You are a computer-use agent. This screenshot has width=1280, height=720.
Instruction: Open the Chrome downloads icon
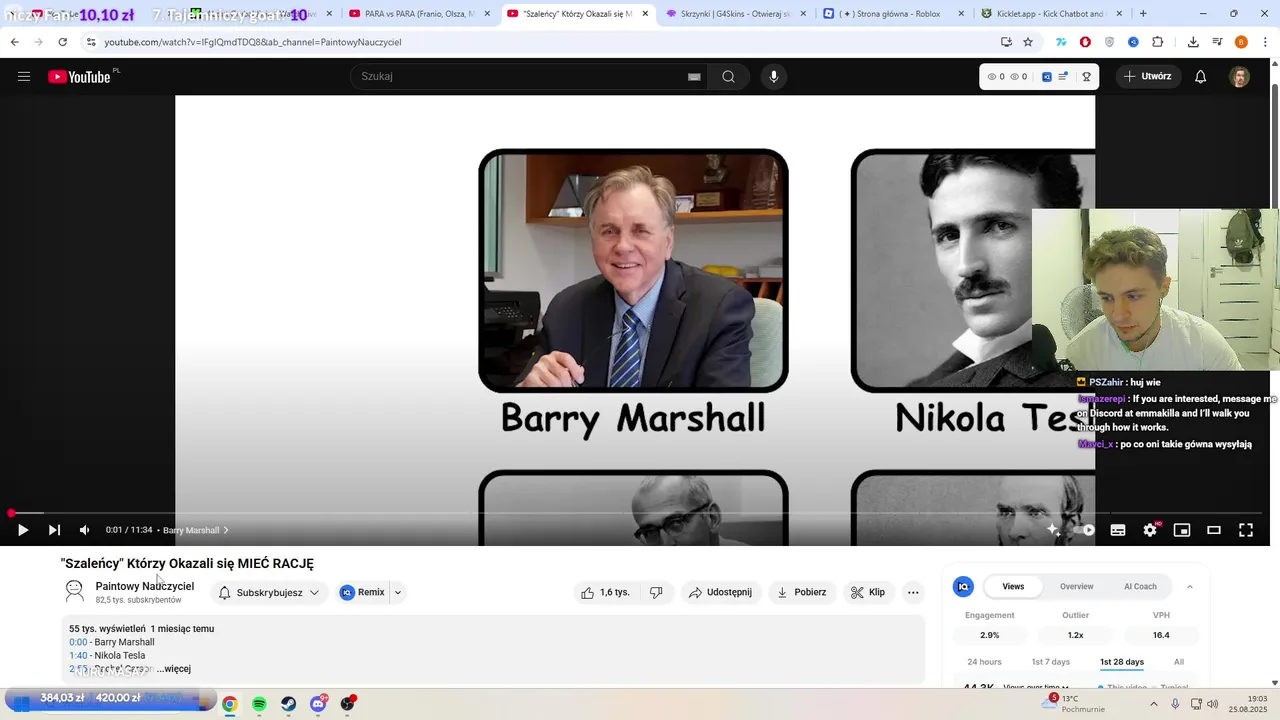coord(1193,42)
